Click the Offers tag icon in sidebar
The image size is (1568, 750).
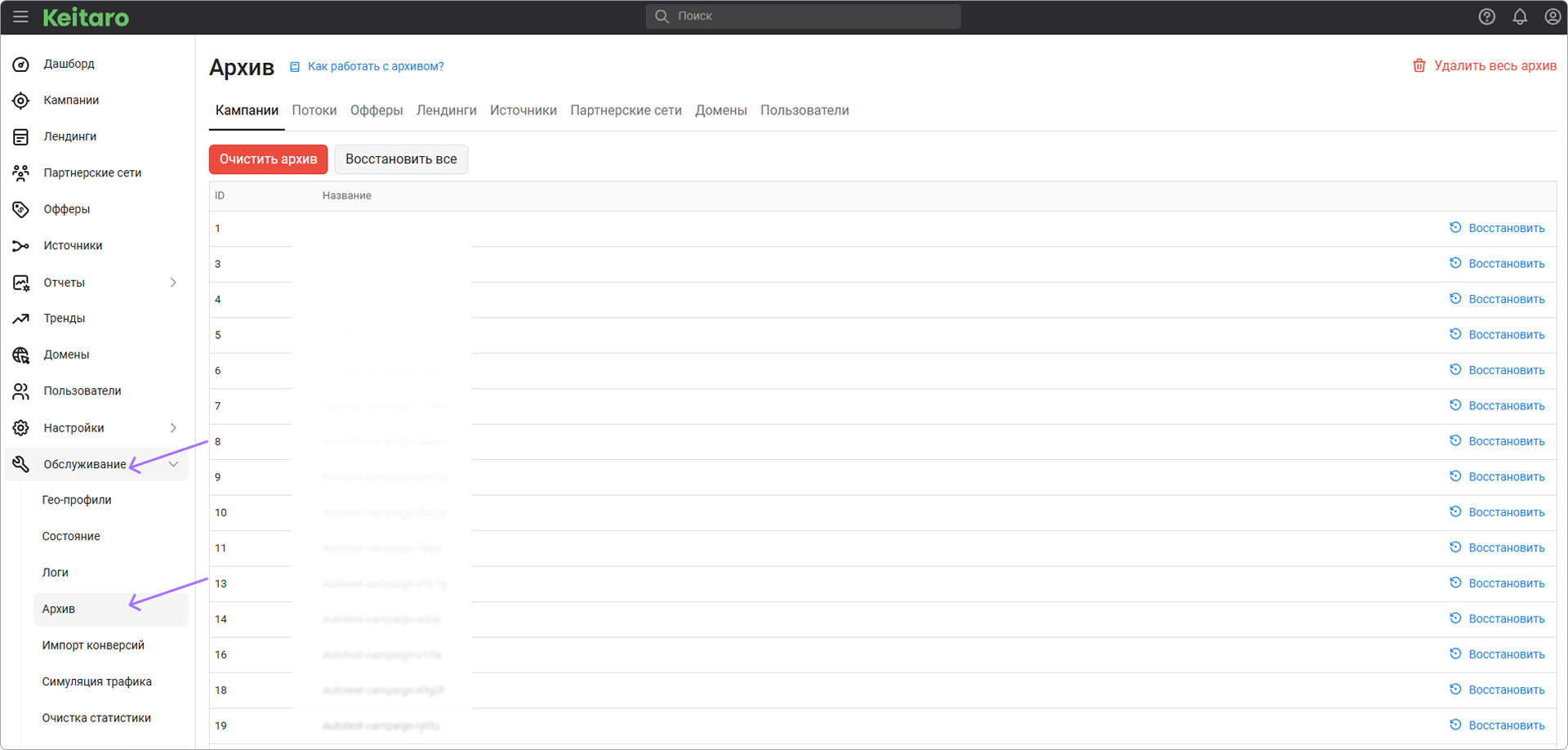click(x=21, y=209)
